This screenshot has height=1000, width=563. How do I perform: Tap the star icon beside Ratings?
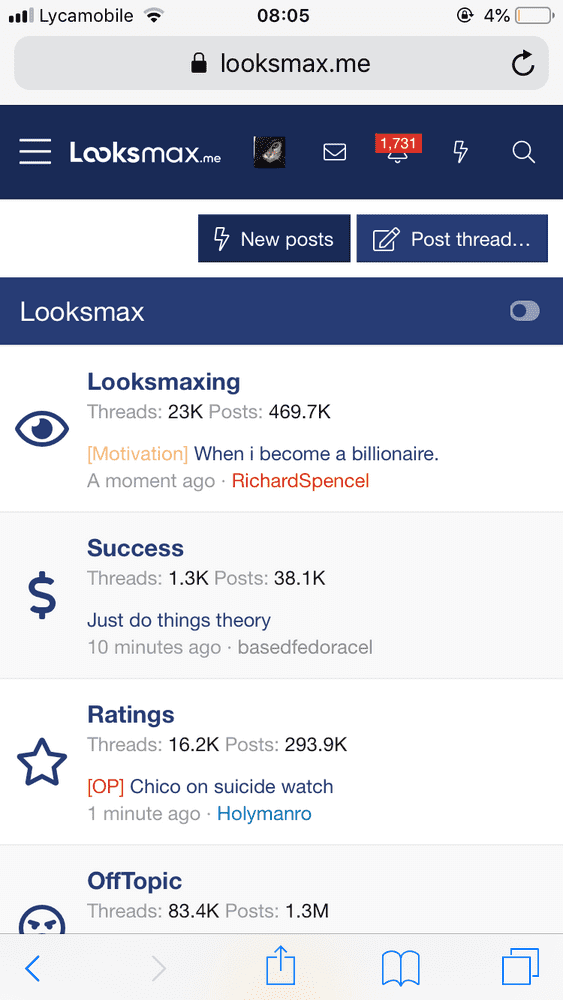click(x=41, y=761)
